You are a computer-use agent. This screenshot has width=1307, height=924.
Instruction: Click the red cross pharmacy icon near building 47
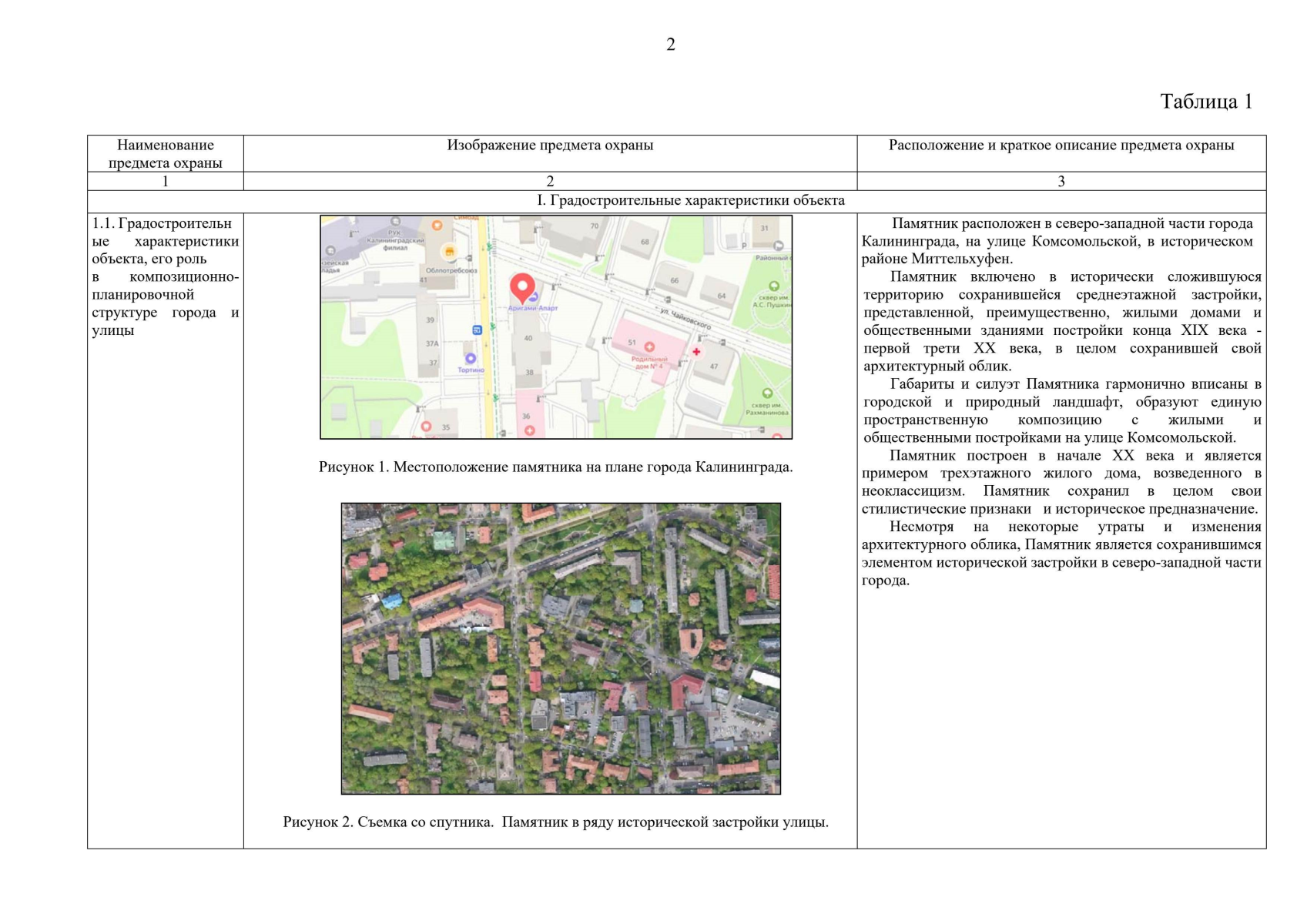(696, 352)
